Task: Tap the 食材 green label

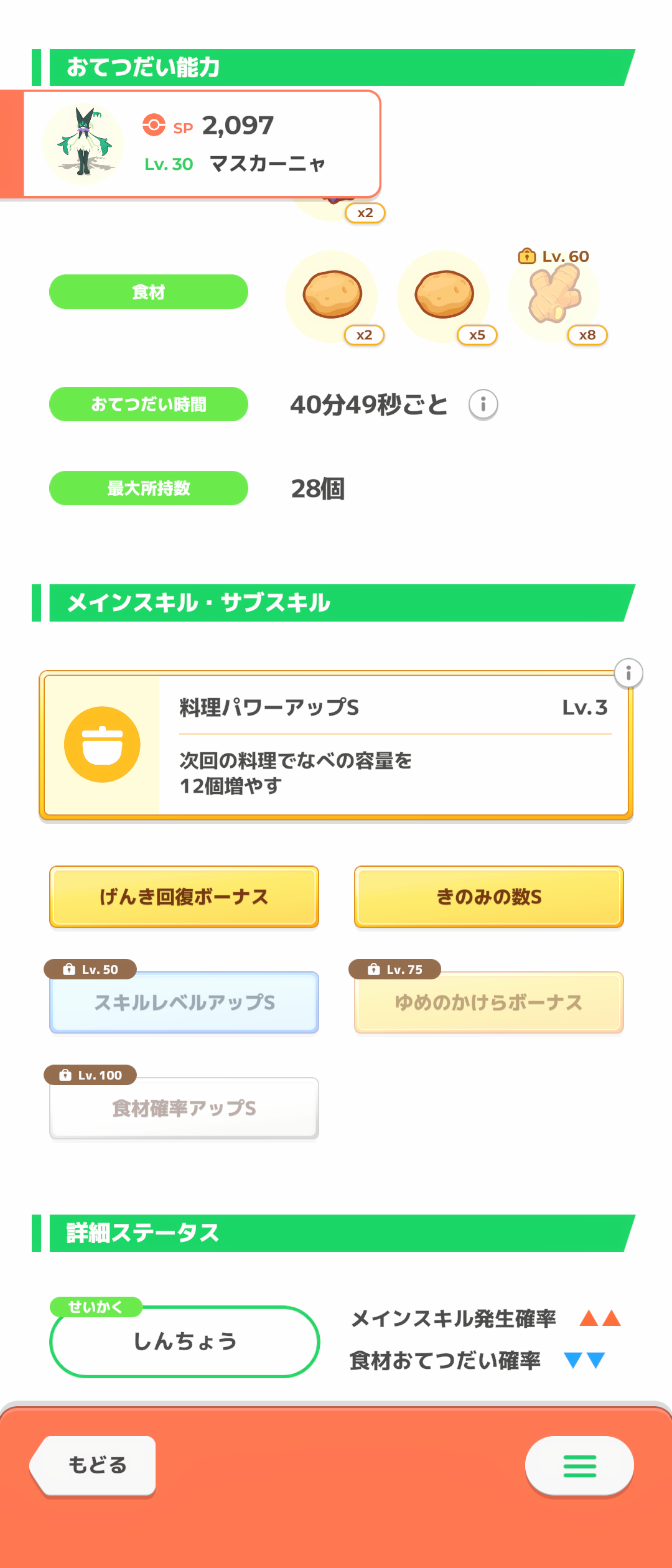Action: coord(149,292)
